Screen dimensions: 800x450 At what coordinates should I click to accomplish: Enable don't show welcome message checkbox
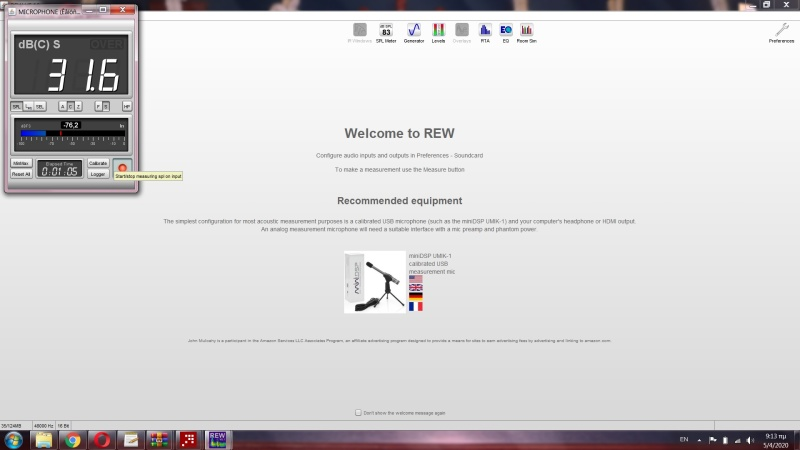pos(359,412)
